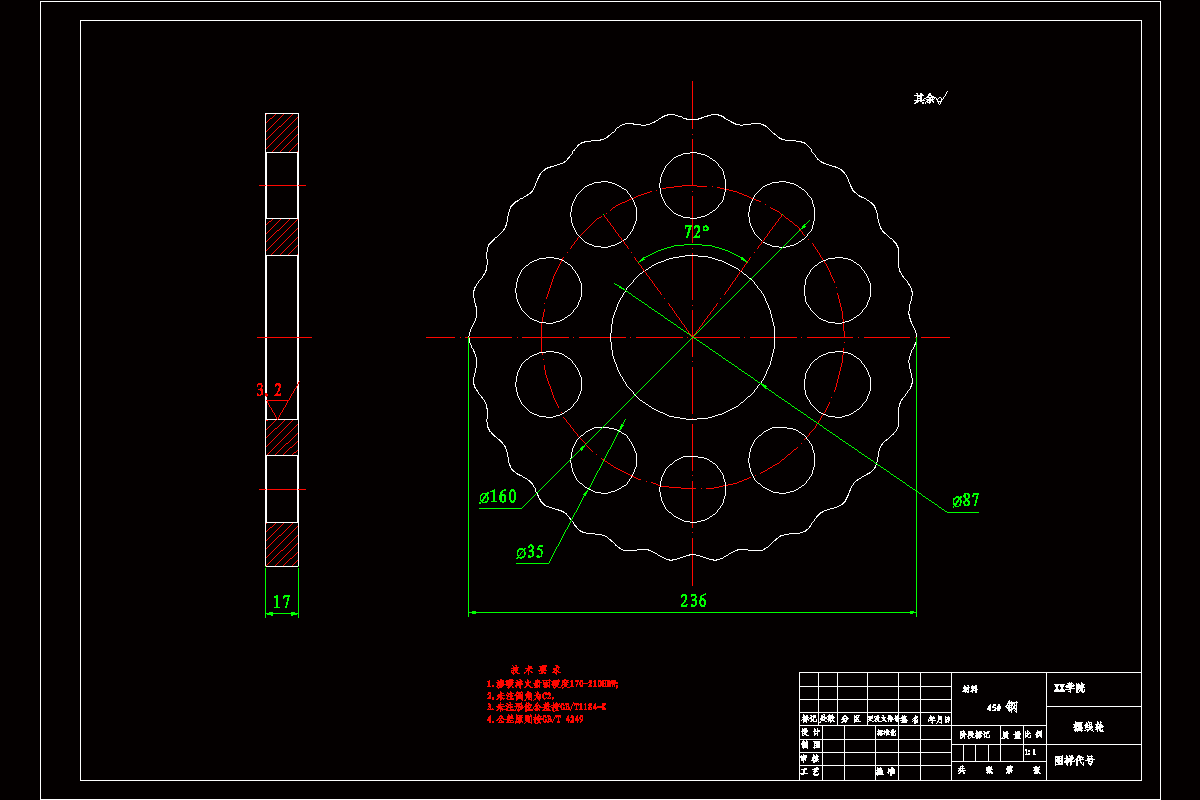
Task: Select the 阶段标记 title block cell
Action: coord(974,735)
